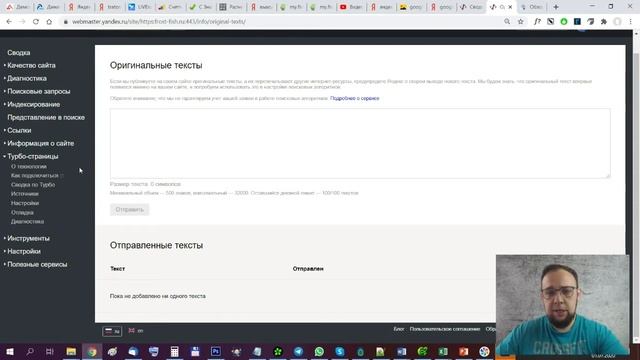Collapse the Турбо-страницы section
The height and width of the screenshot is (360, 640).
pos(32,156)
